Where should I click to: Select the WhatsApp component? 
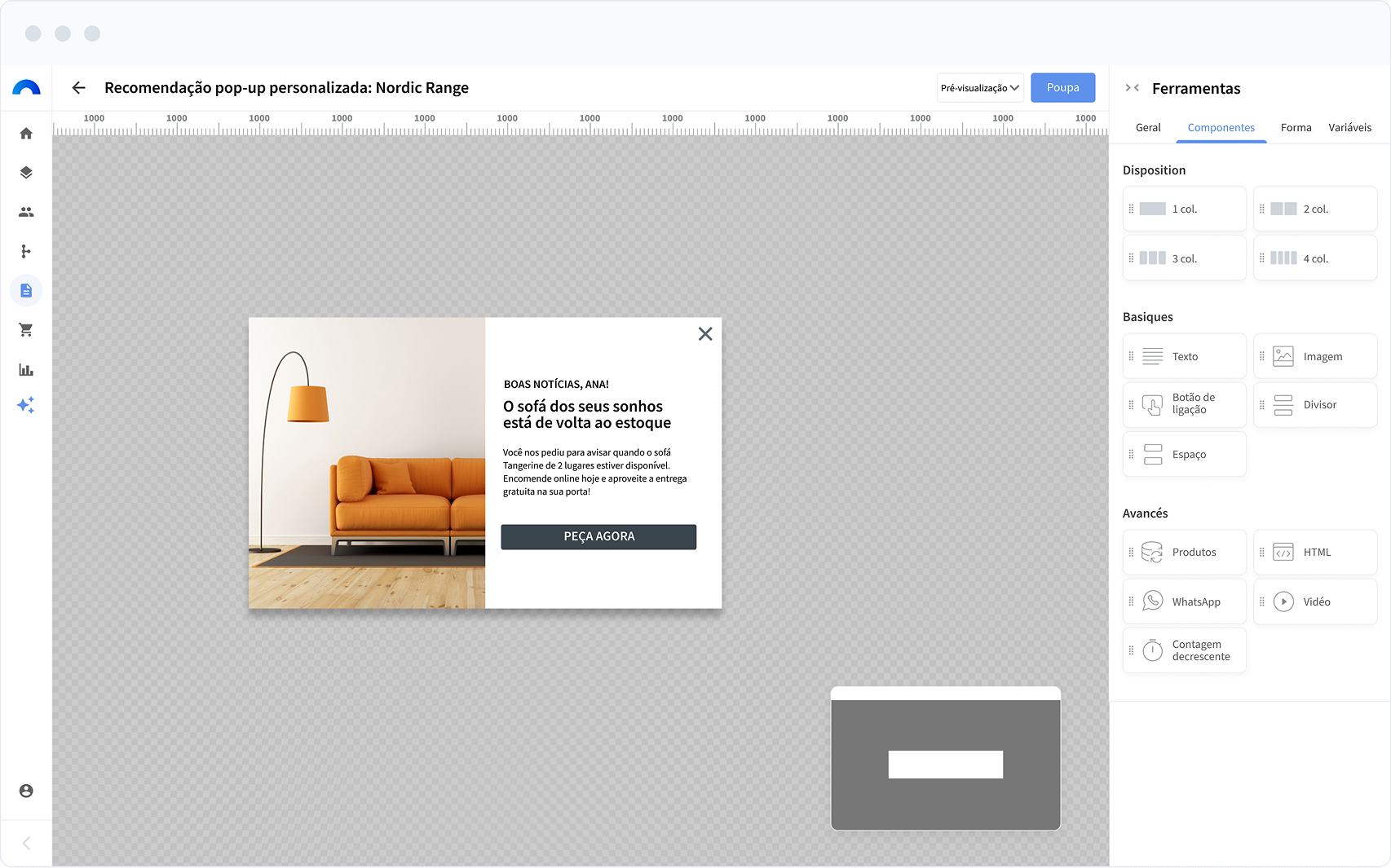point(1185,601)
